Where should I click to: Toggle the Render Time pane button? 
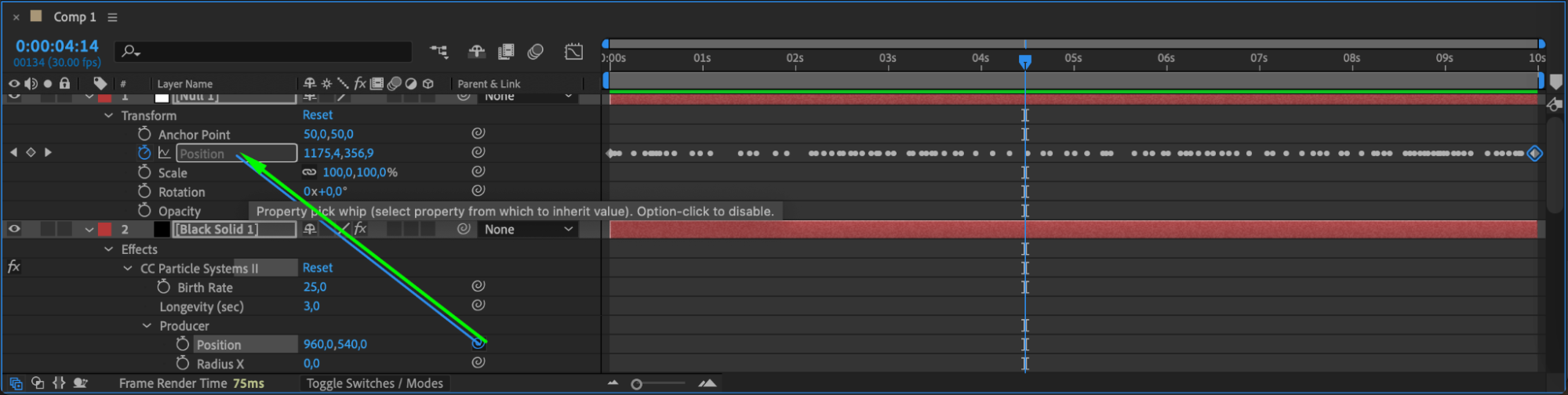point(80,383)
